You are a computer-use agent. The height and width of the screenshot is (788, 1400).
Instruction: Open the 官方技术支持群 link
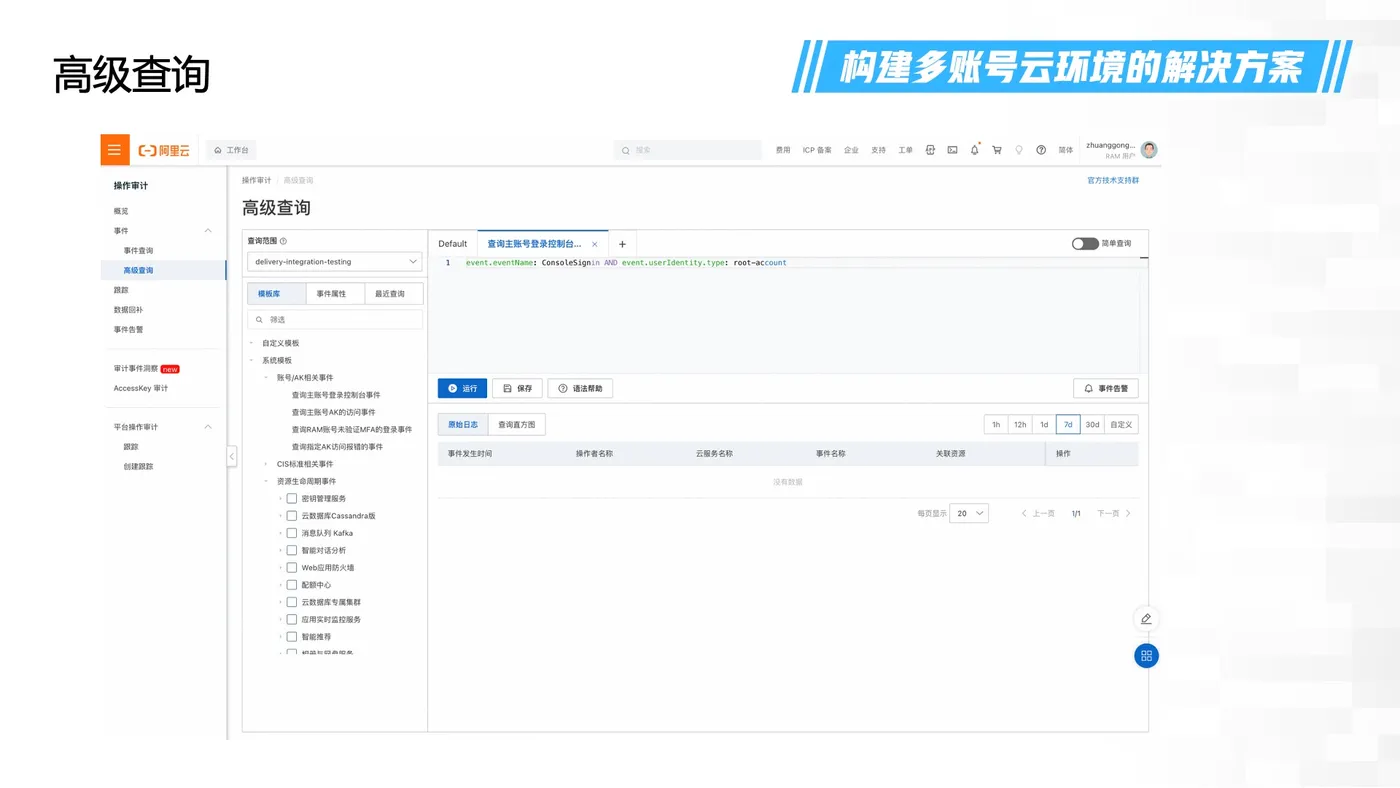(1113, 181)
